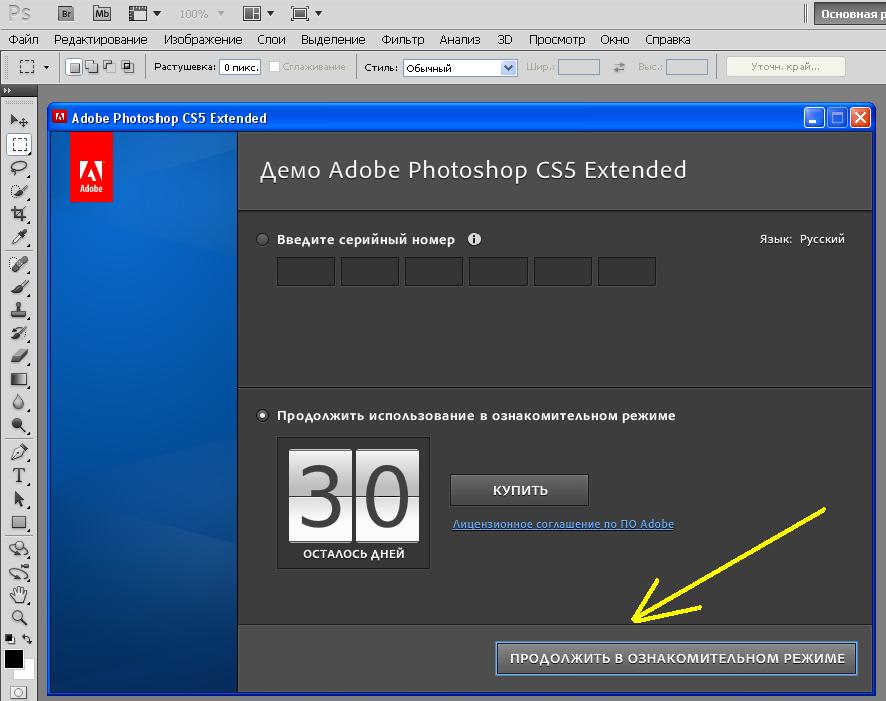Toggle the Сглаживание checkbox
The image size is (886, 701).
coord(275,67)
